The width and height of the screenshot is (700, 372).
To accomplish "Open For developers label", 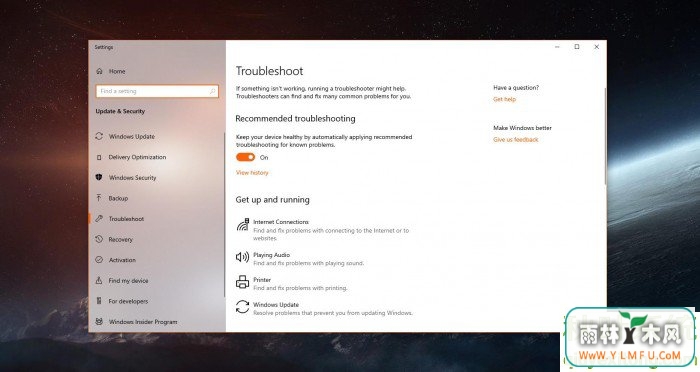I will click(x=128, y=301).
